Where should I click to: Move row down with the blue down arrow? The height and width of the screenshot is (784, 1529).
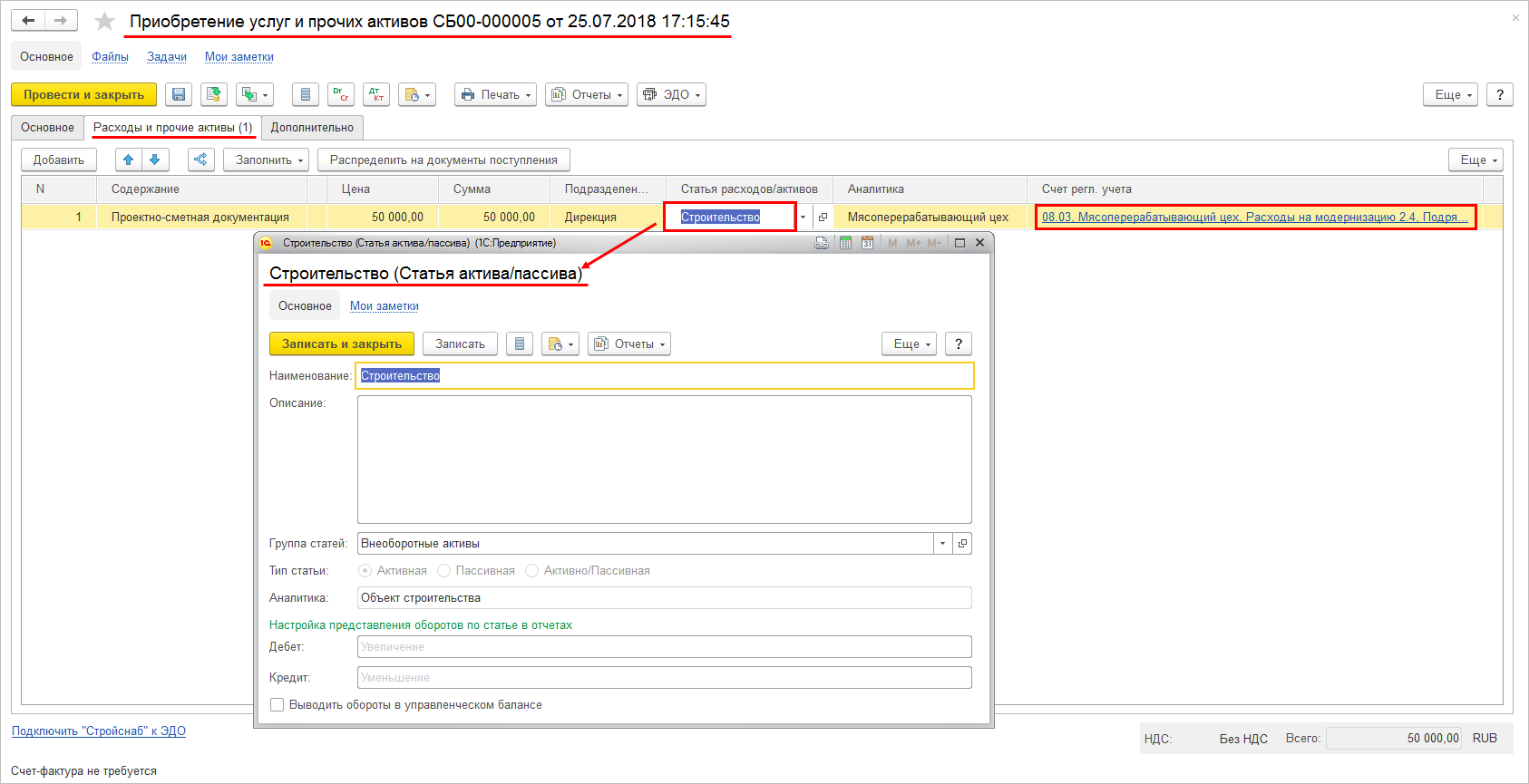pos(155,160)
